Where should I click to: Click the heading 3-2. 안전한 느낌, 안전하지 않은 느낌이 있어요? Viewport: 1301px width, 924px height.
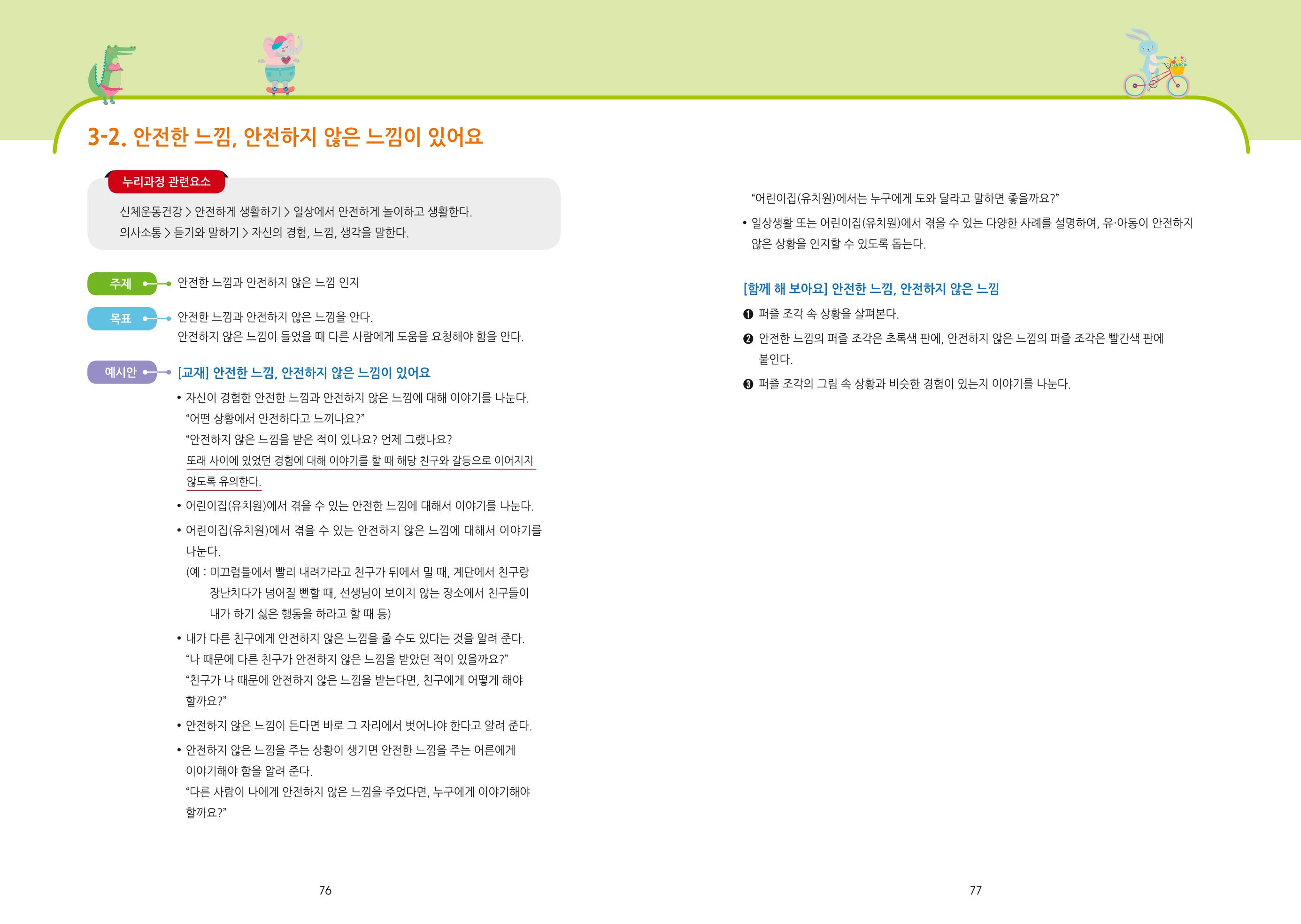click(x=285, y=137)
